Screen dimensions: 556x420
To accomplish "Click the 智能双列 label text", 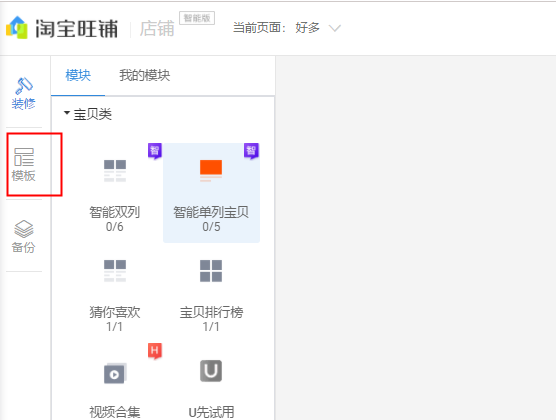I will pos(115,212).
